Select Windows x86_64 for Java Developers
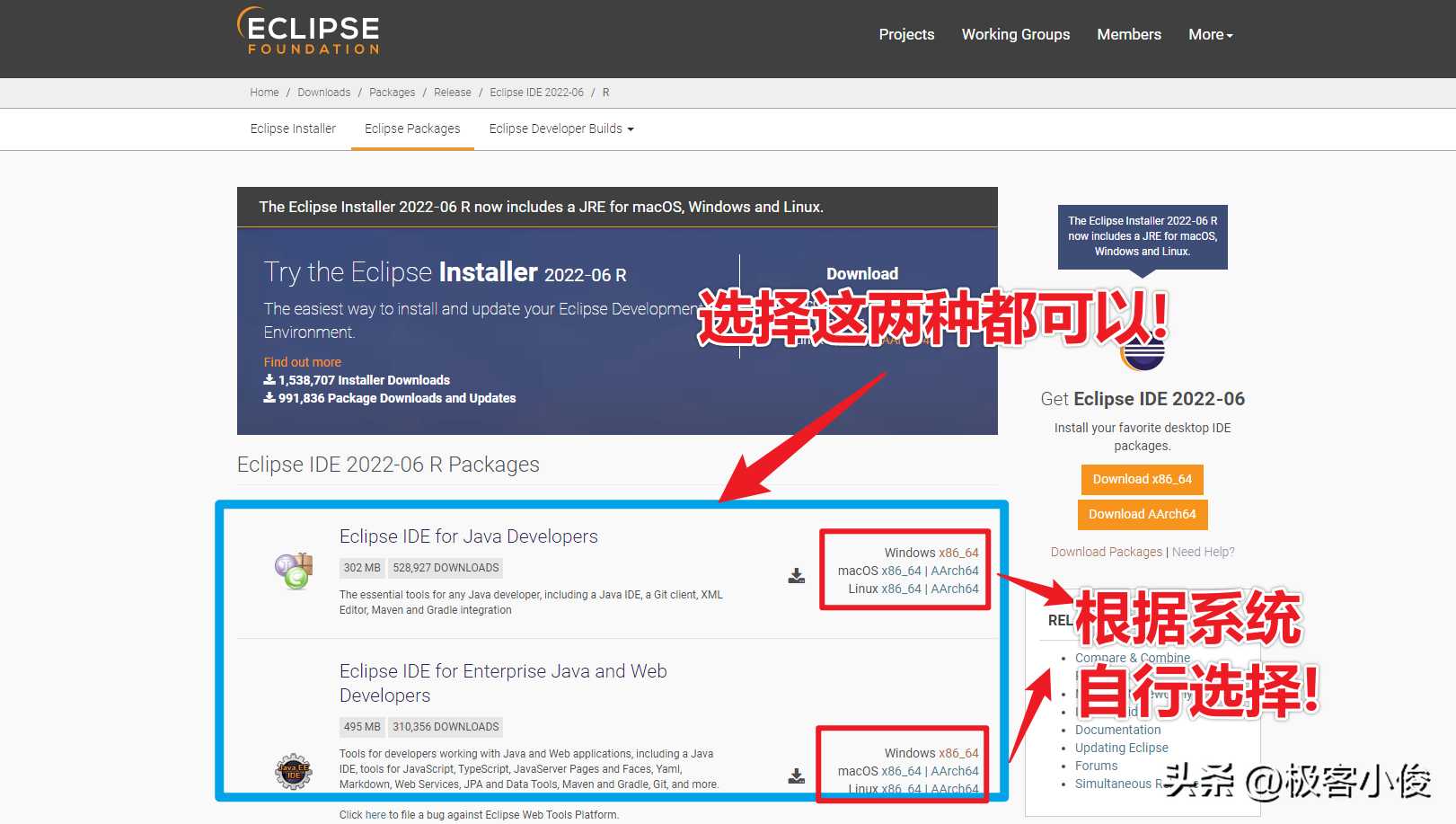The width and height of the screenshot is (1456, 824). 958,553
